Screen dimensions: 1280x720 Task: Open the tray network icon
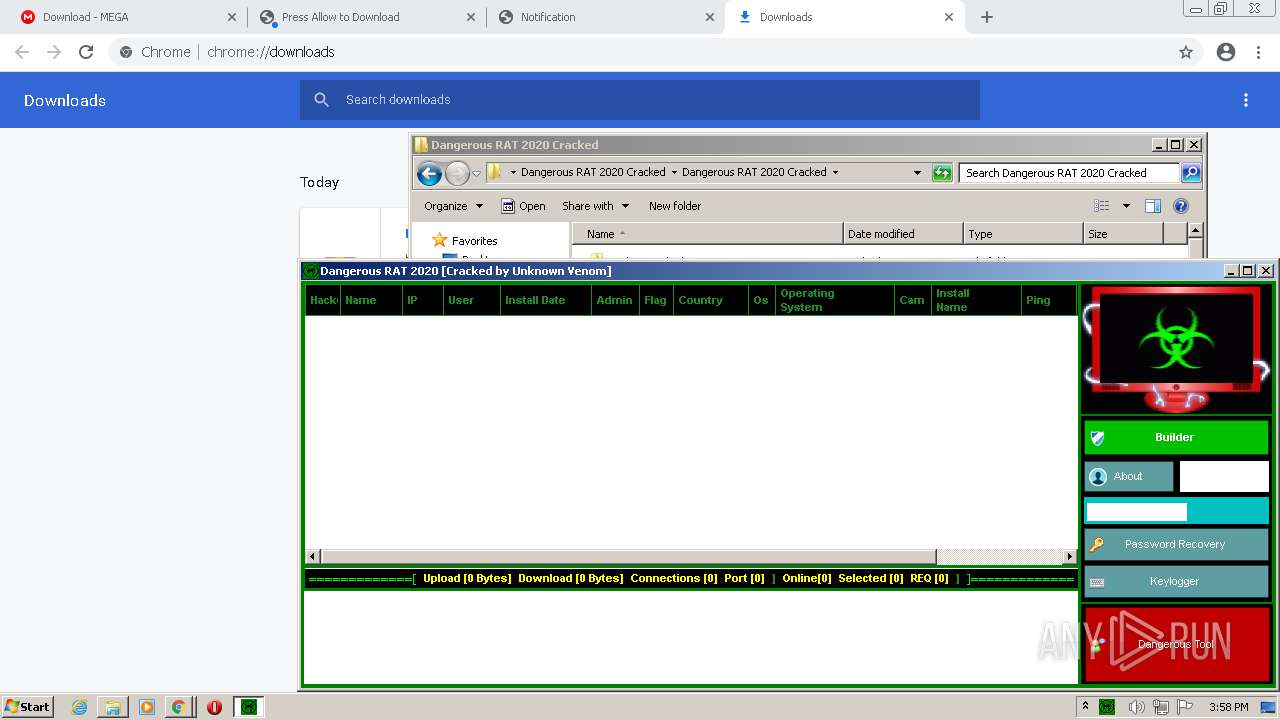(1161, 707)
